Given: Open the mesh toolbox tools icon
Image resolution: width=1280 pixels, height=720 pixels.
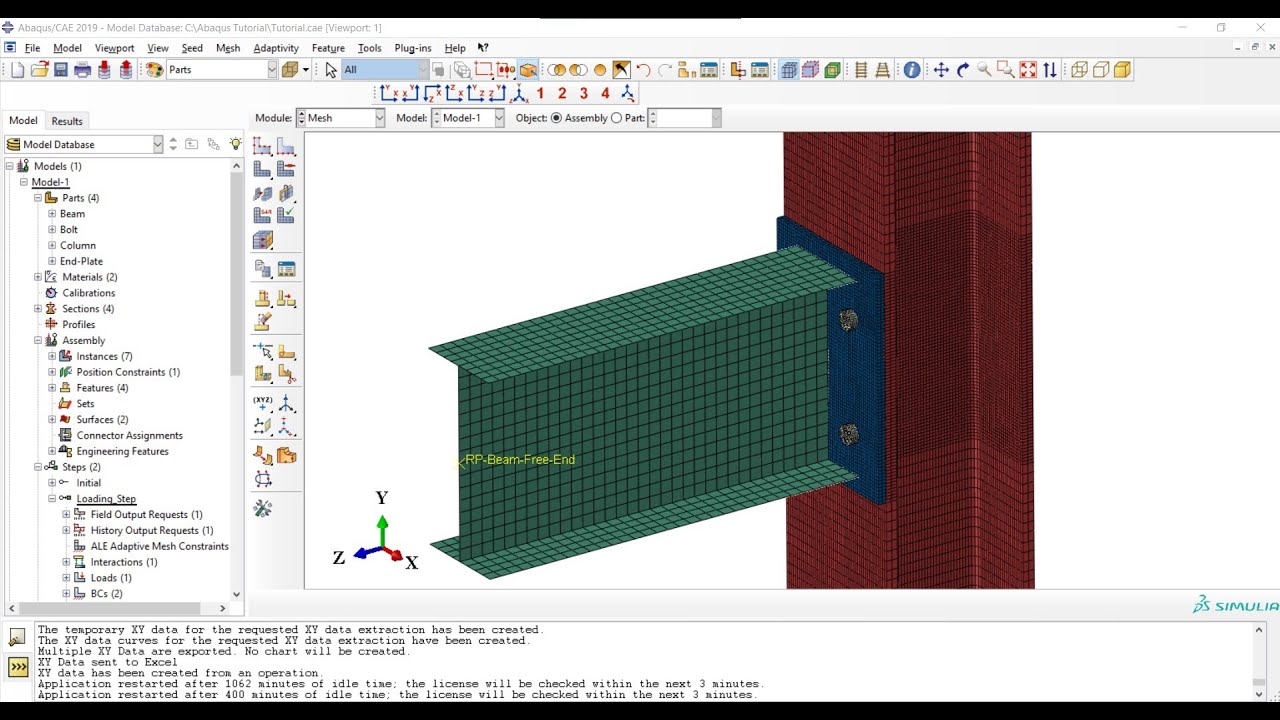Looking at the screenshot, I should pos(263,508).
